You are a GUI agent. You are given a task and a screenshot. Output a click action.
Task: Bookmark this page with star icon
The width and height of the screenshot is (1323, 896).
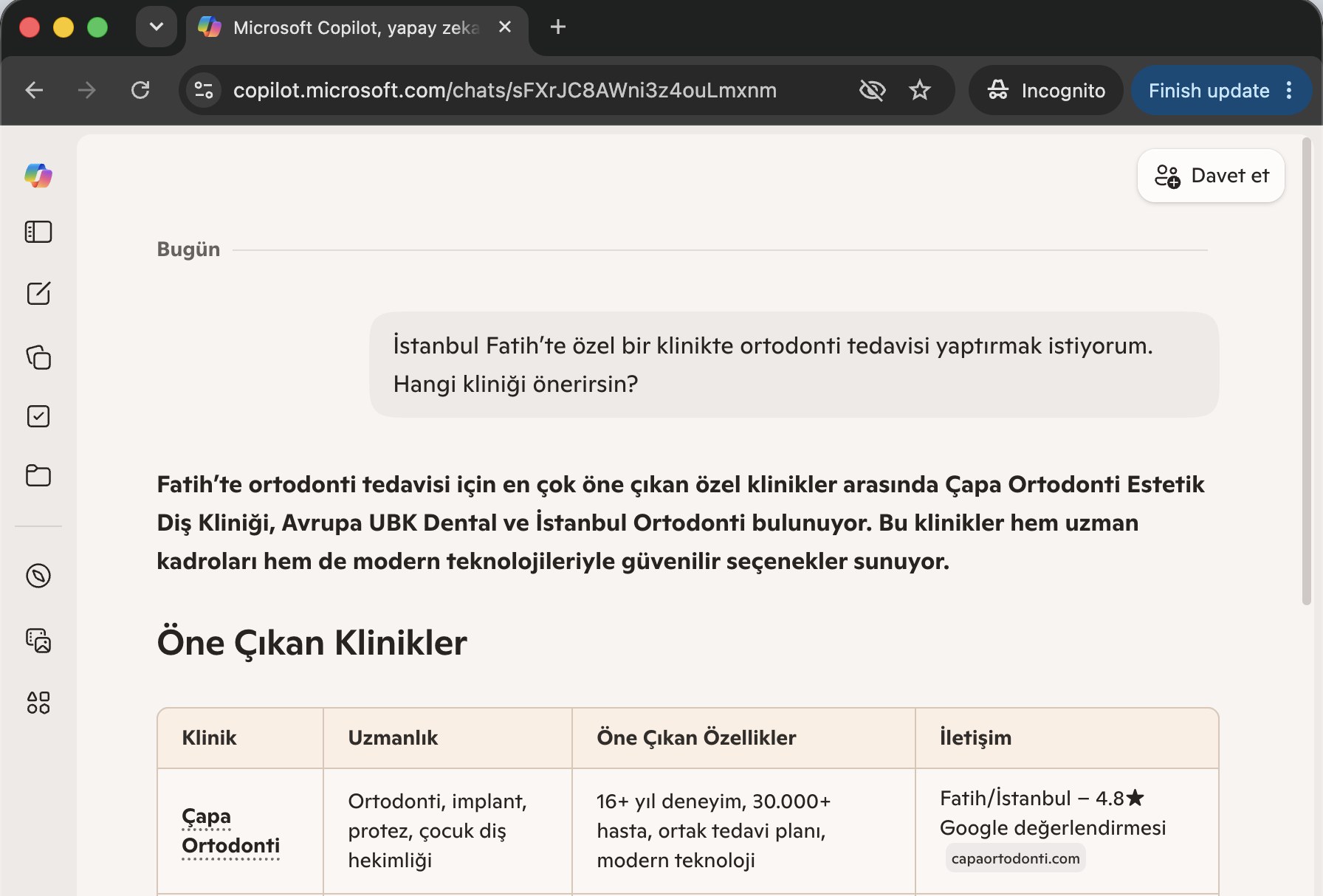[x=920, y=90]
